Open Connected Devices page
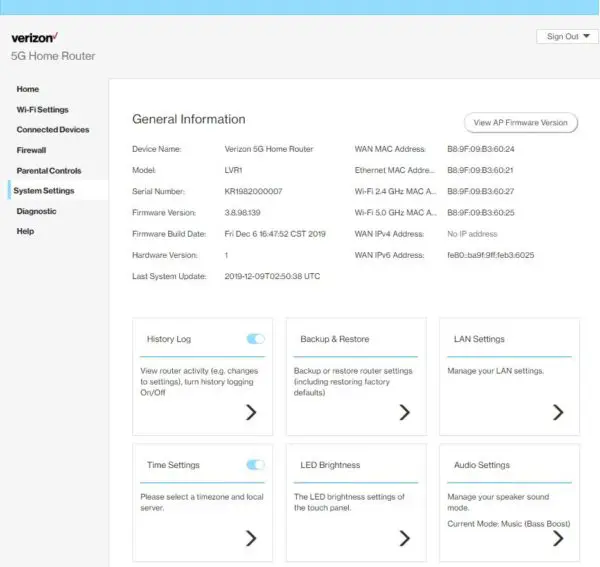Viewport: 600px width, 567px height. 53,130
